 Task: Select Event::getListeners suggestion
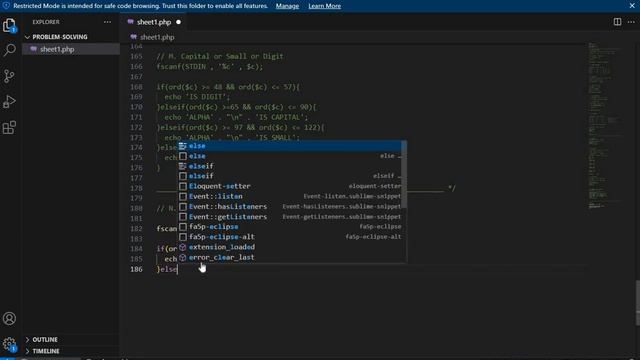point(290,217)
